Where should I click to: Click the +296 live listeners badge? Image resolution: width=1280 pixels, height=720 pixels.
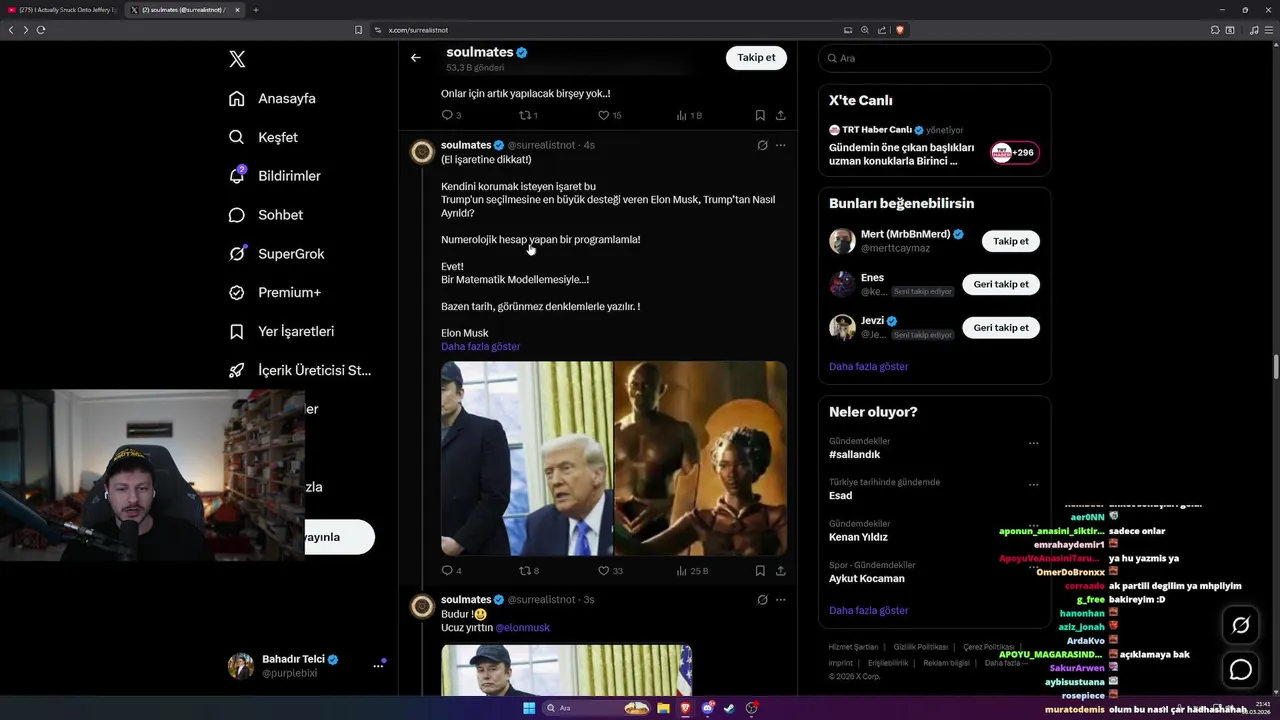click(1015, 153)
